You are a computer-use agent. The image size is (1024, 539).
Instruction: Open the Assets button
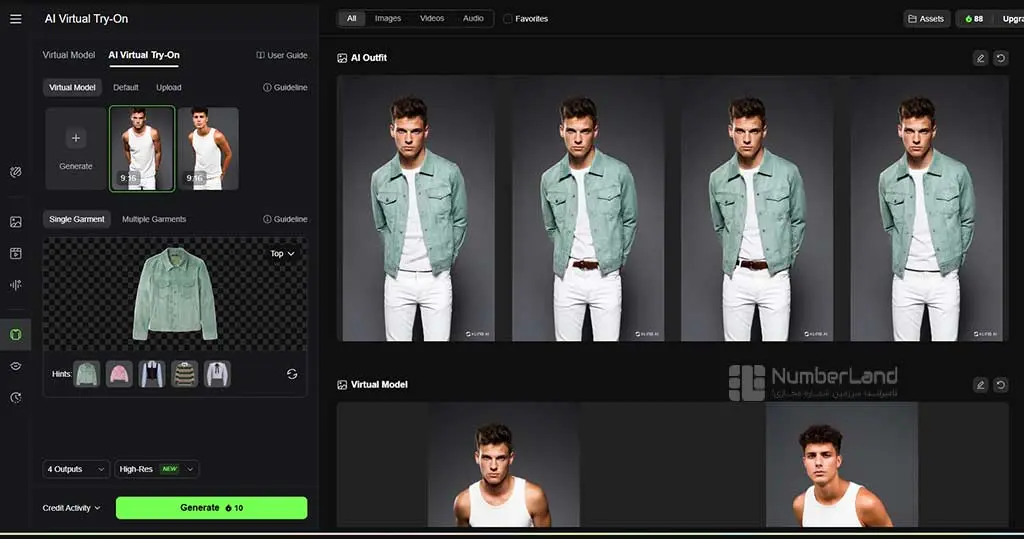[926, 19]
